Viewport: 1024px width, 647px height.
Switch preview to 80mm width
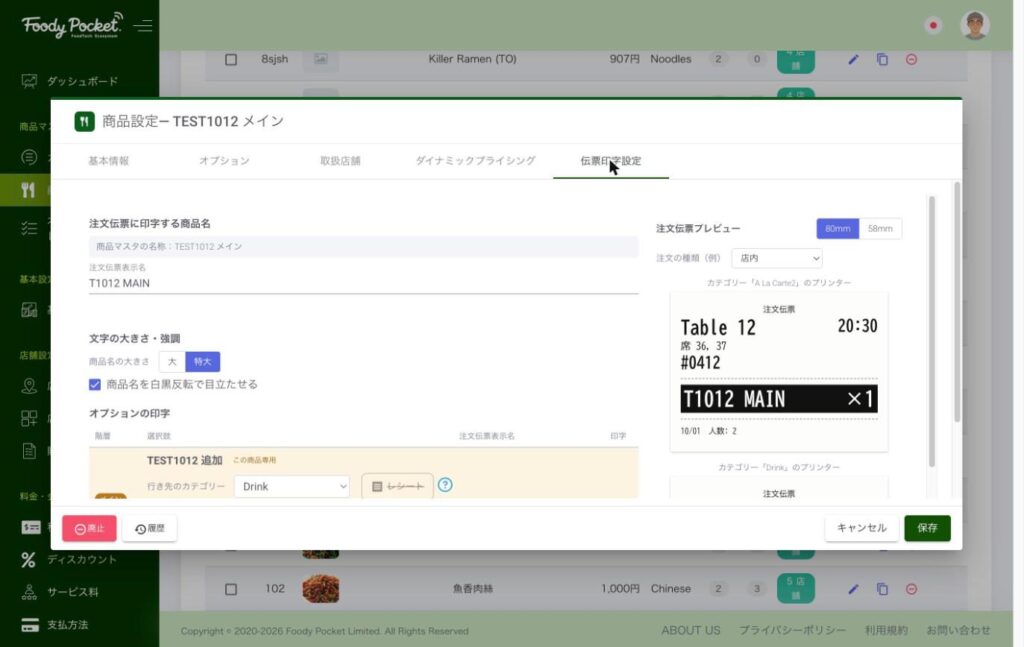pyautogui.click(x=837, y=229)
